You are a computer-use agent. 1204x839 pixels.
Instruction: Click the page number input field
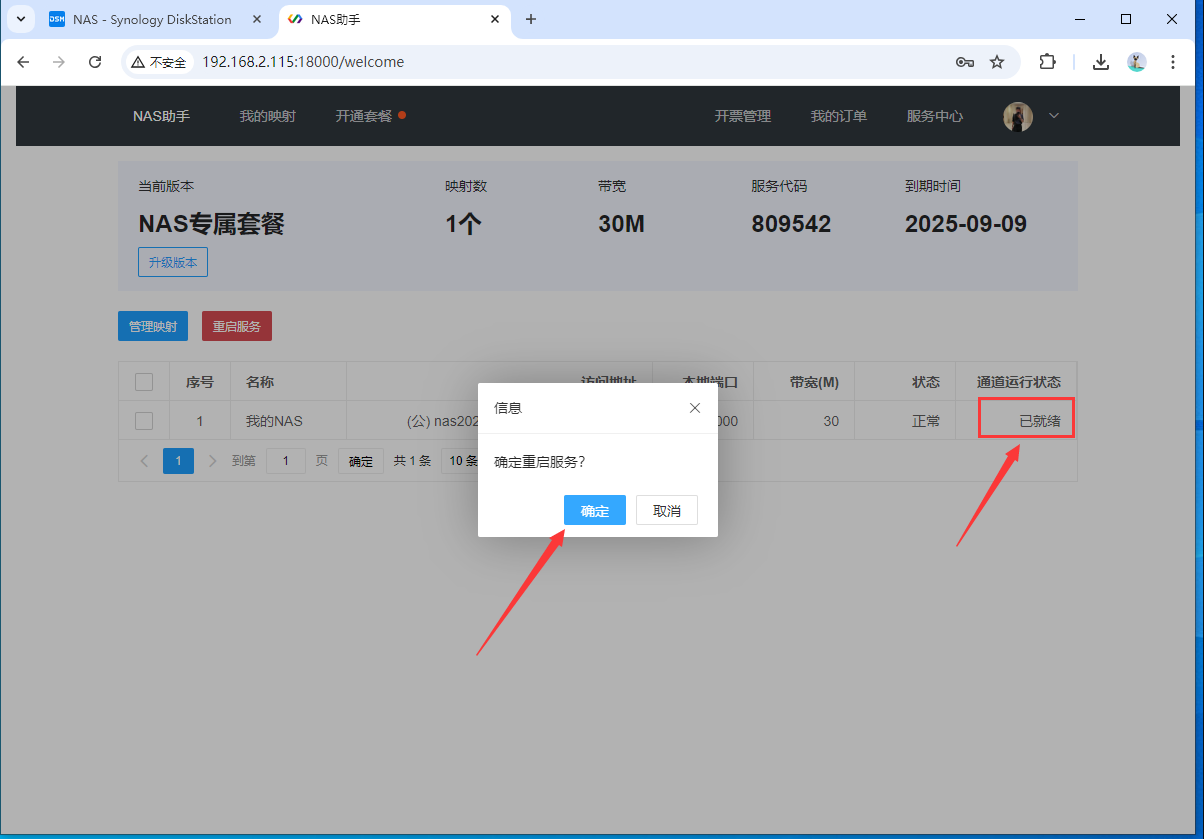(285, 461)
